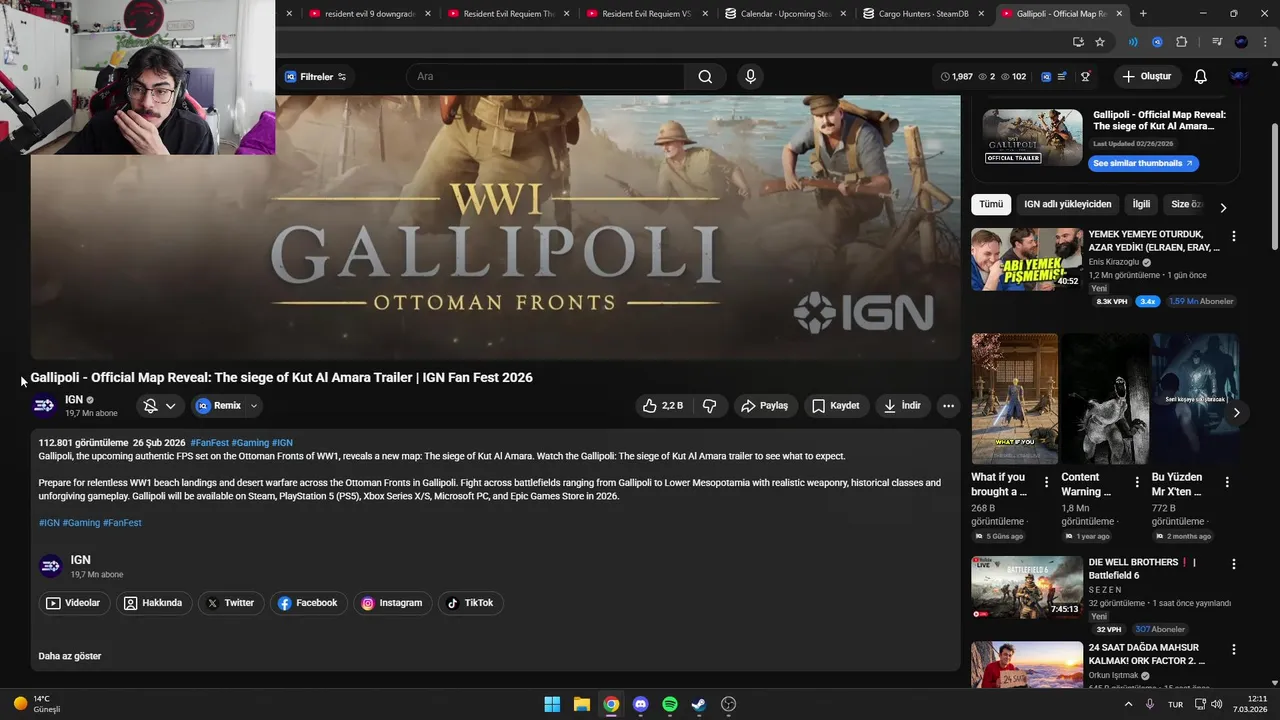Click the install app icon in the address bar

click(1078, 42)
